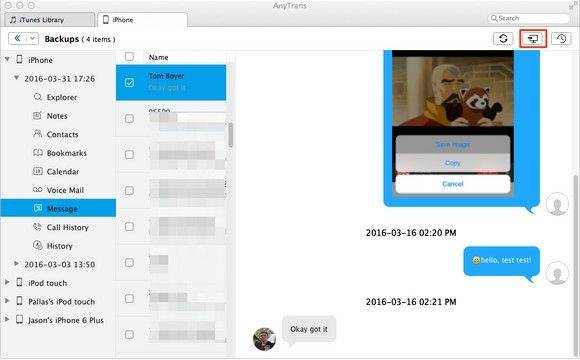Screen dimensions: 580x360
Task: Open Call History in the sidebar
Action: point(67,227)
